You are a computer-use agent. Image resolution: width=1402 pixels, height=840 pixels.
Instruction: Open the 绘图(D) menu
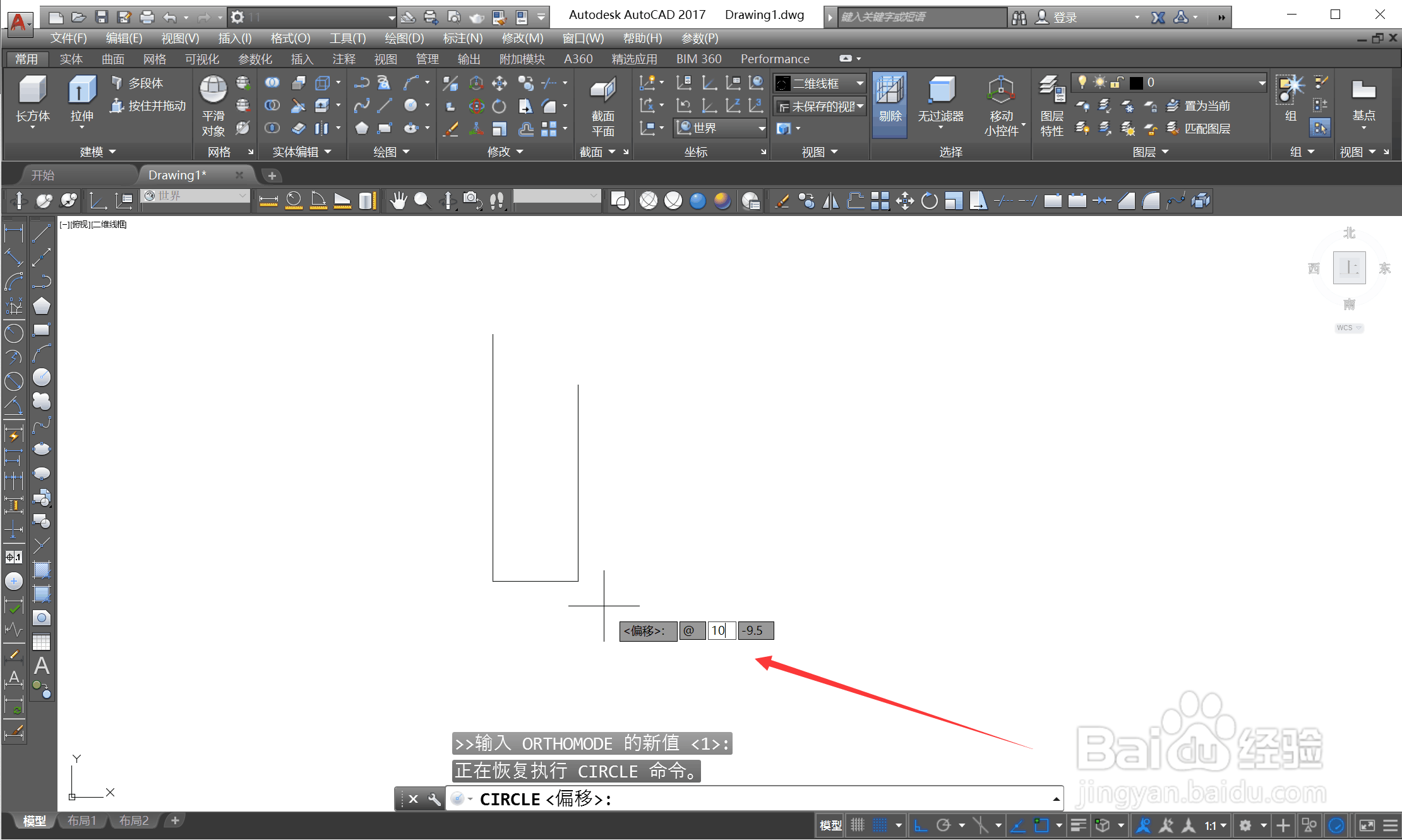[404, 39]
